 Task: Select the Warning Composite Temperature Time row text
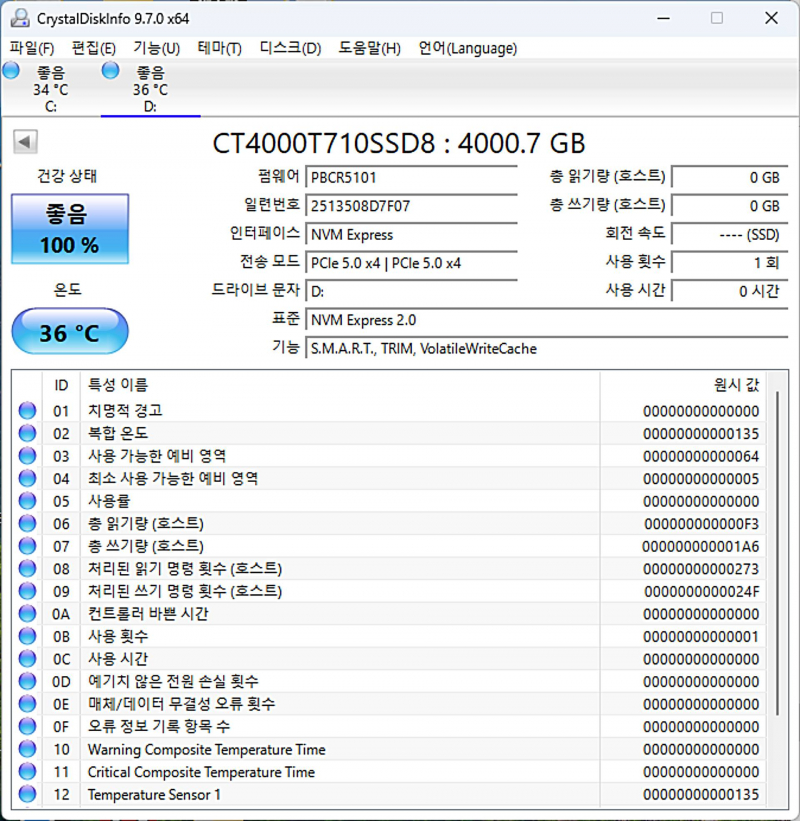click(x=206, y=749)
